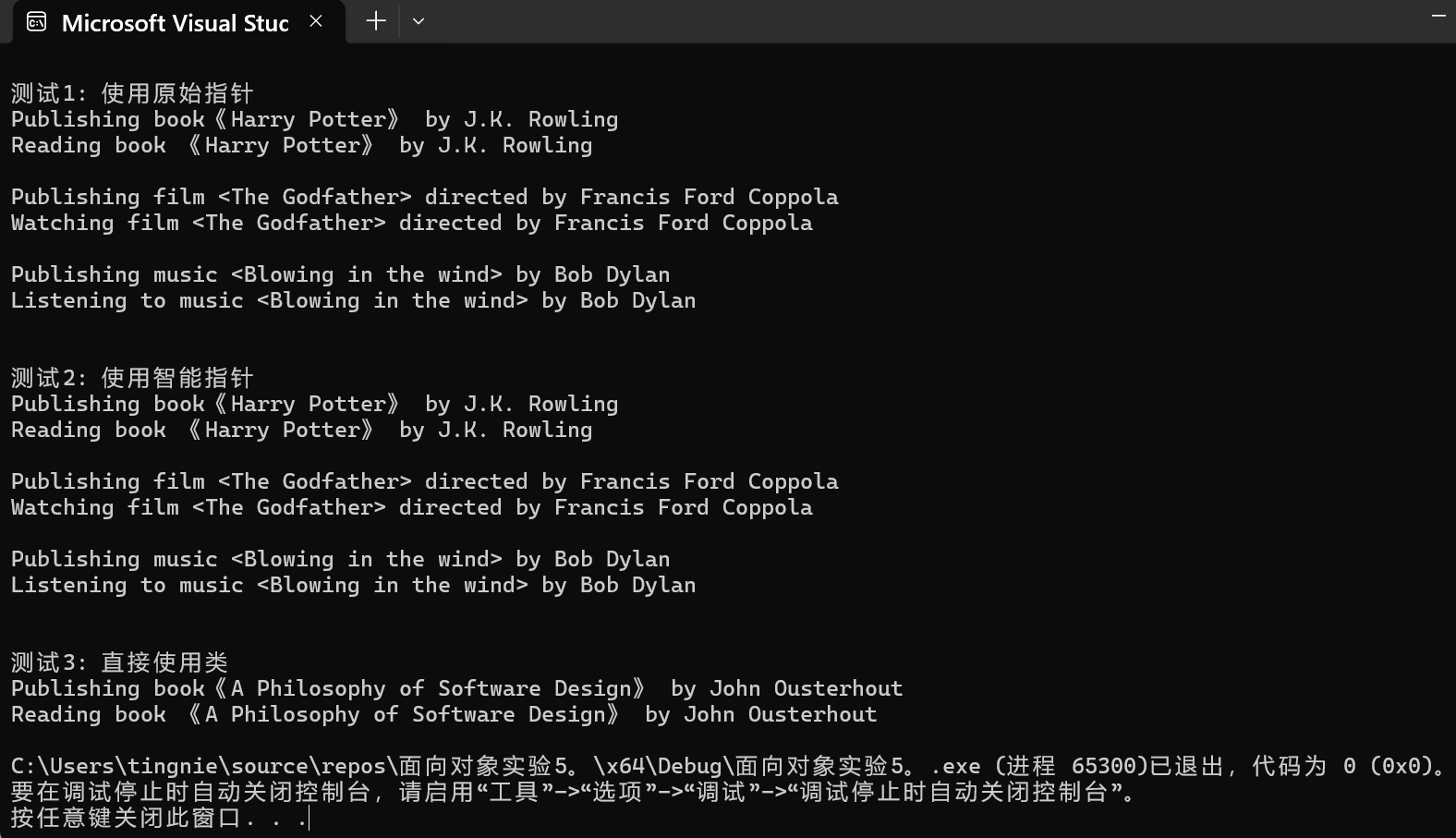
Task: Click Reading book A Philosophy of Software Design line
Action: click(x=443, y=714)
